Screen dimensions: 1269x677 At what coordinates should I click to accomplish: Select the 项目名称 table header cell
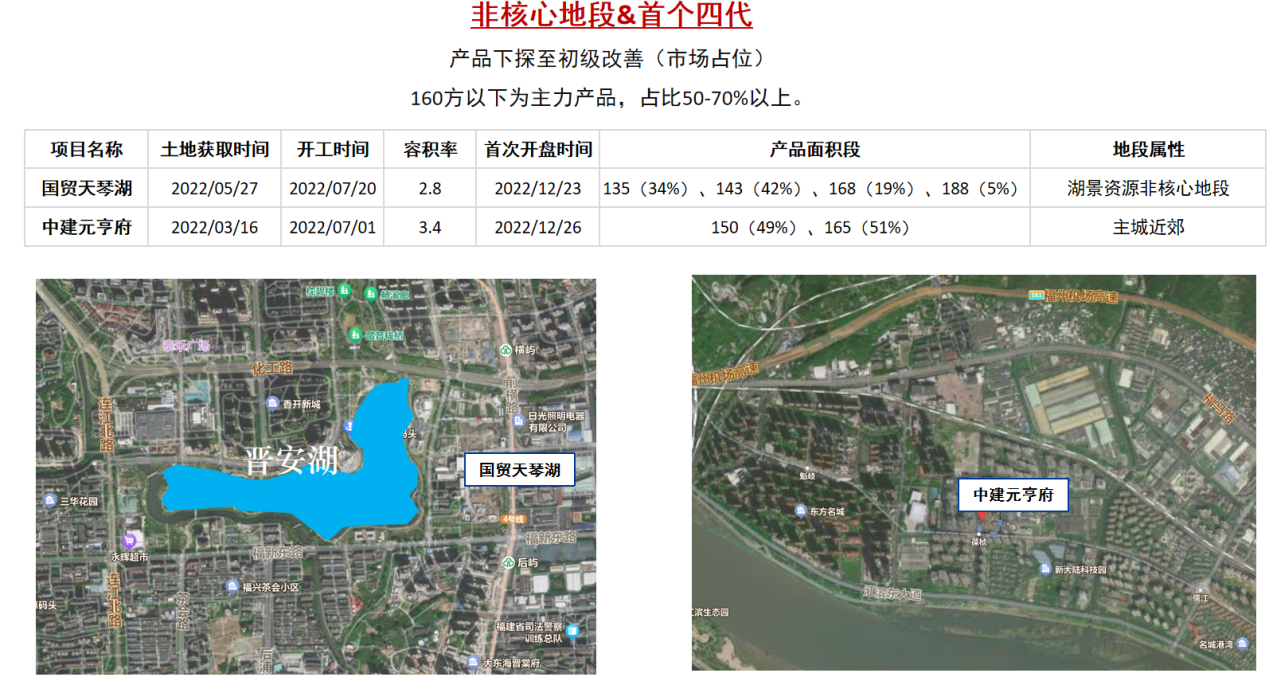point(86,150)
